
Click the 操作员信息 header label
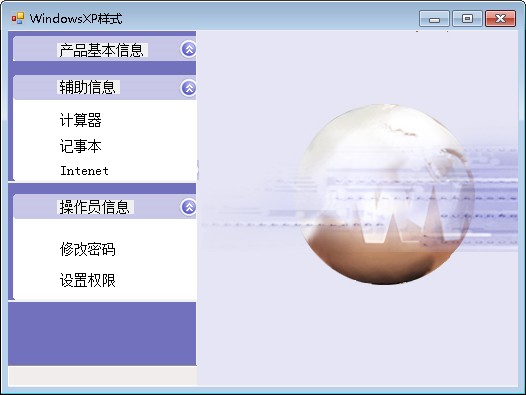pos(95,207)
